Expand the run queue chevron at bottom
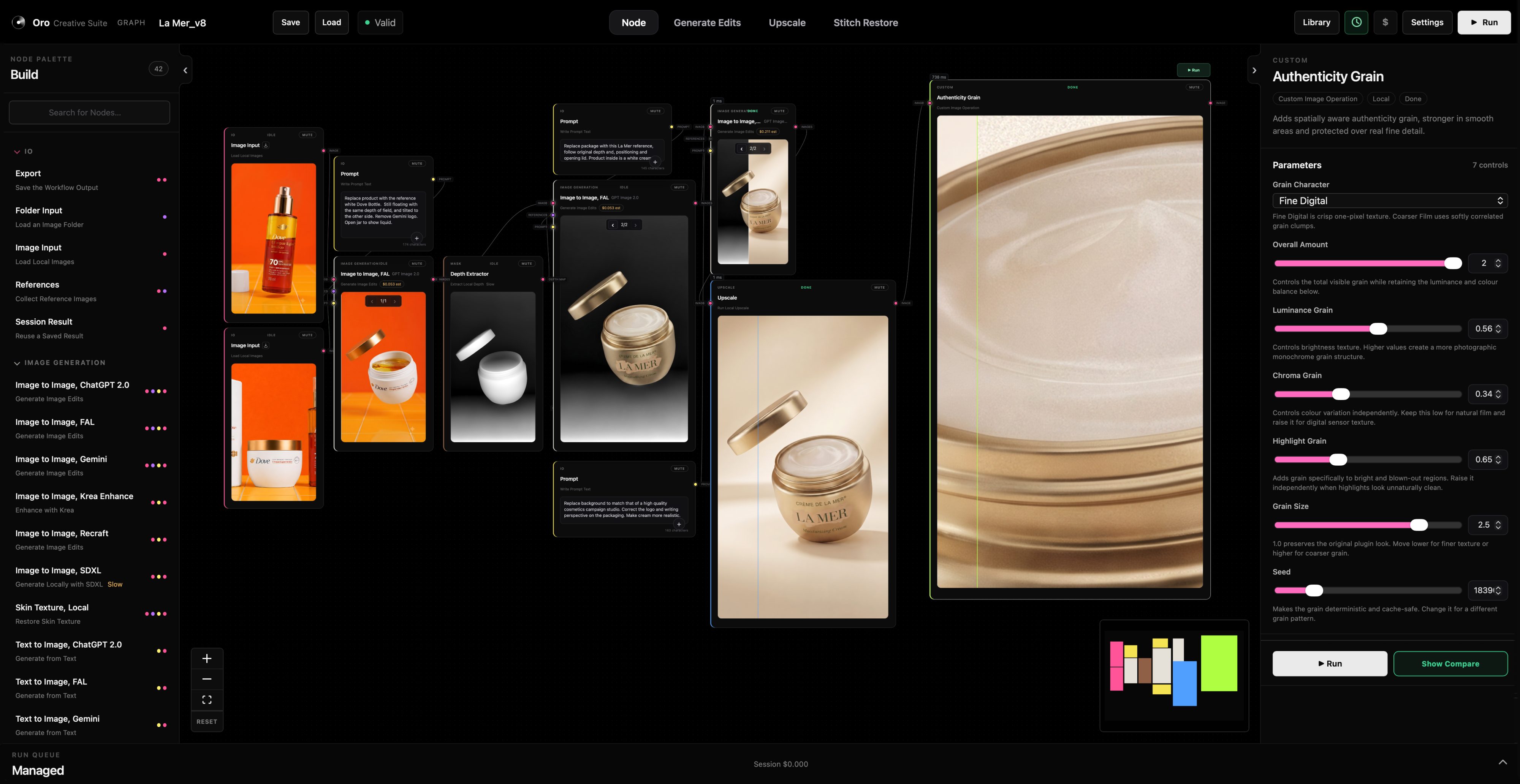The width and height of the screenshot is (1520, 784). 1502,762
